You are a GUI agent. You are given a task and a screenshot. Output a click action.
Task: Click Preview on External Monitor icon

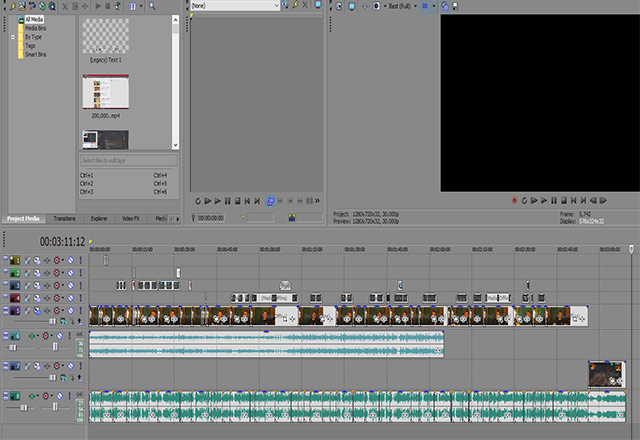[351, 6]
